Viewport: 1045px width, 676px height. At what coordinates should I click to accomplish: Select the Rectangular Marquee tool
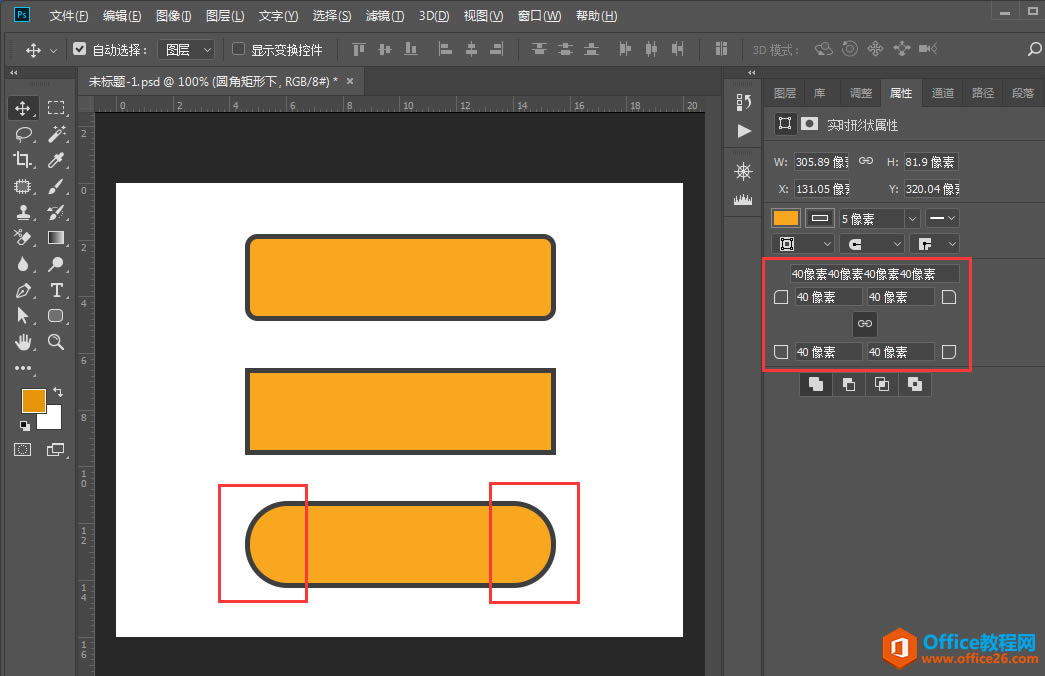[x=56, y=108]
